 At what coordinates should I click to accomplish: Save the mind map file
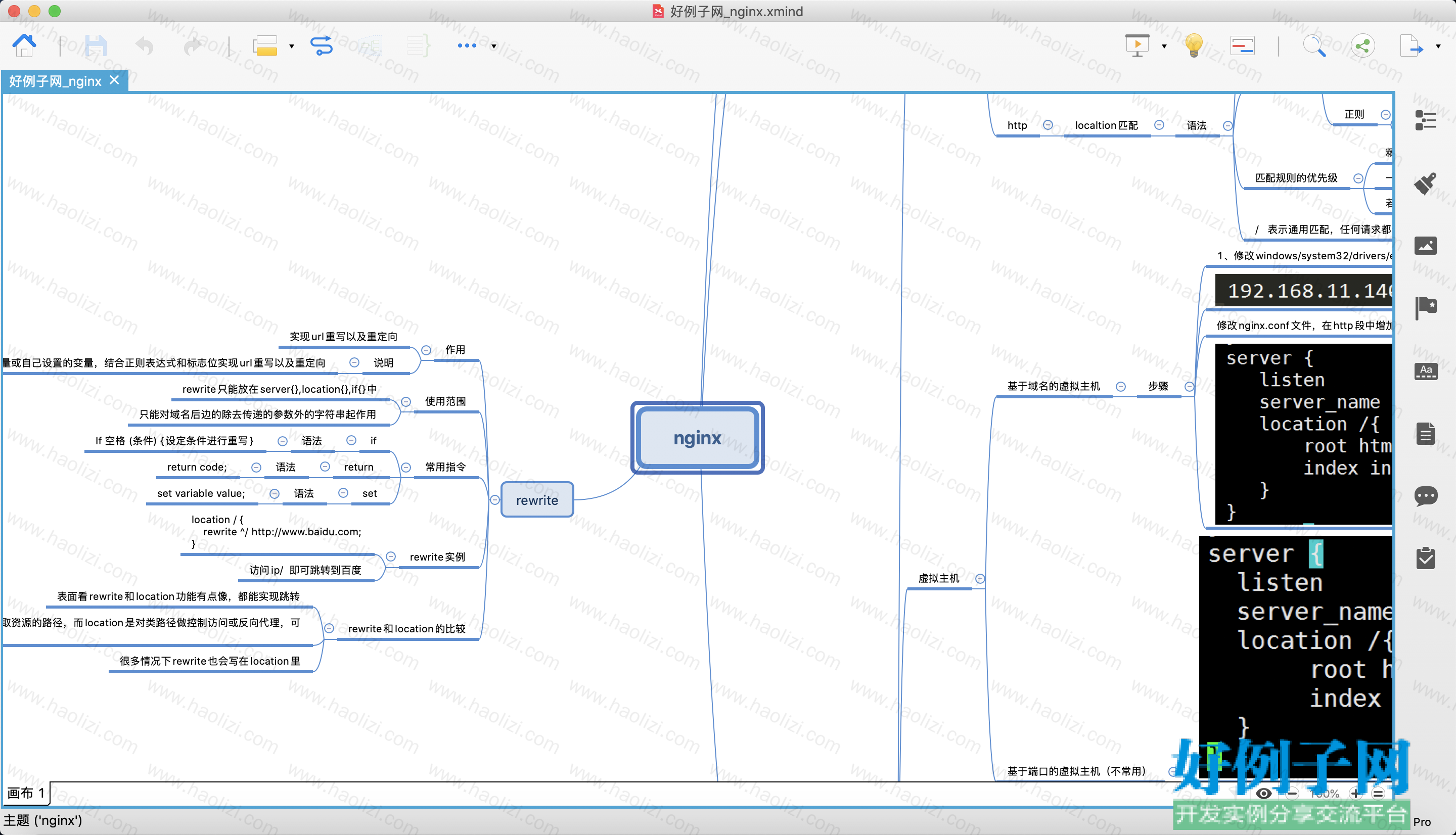(x=96, y=45)
